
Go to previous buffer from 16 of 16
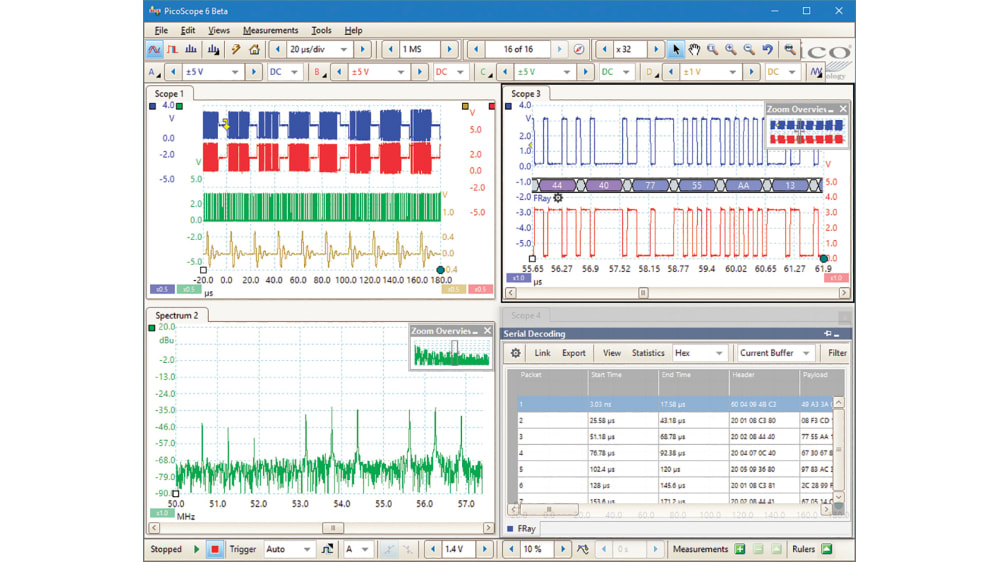pyautogui.click(x=476, y=49)
